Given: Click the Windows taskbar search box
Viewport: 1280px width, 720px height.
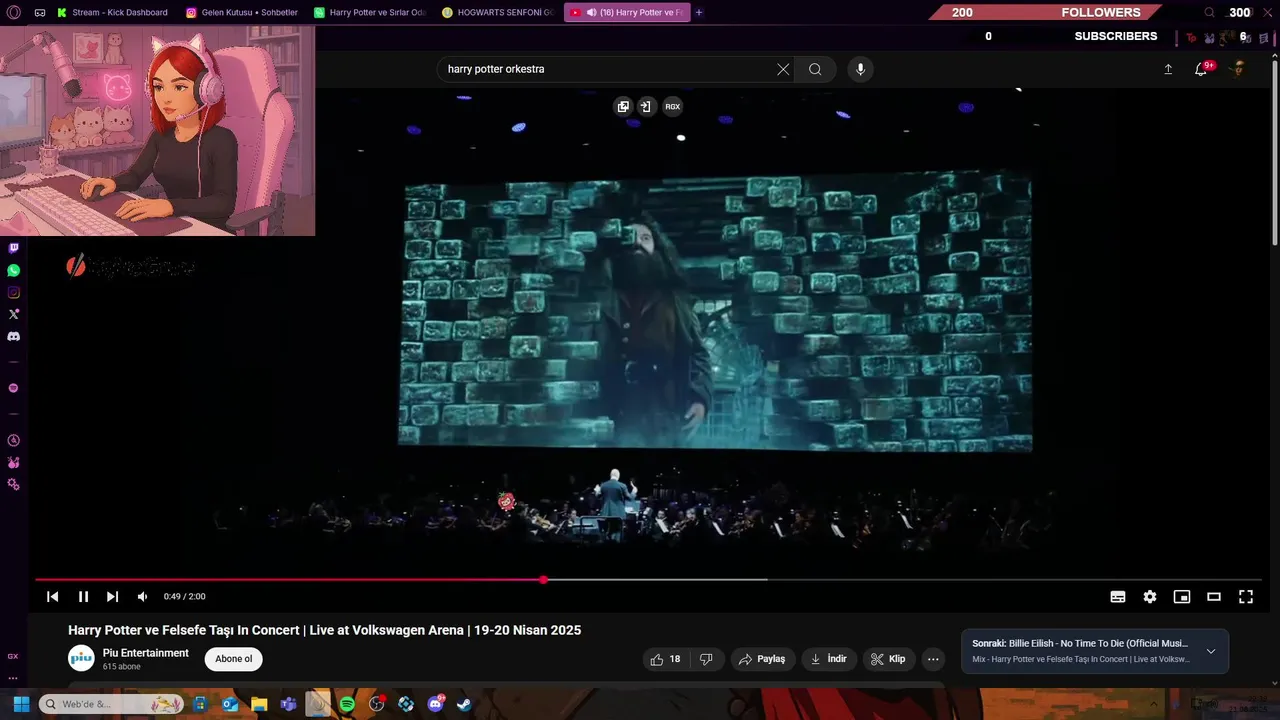Looking at the screenshot, I should tap(111, 704).
